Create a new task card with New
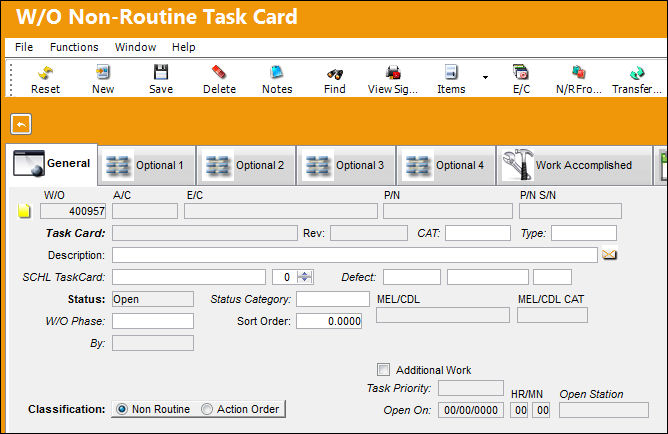This screenshot has width=668, height=434. point(103,79)
